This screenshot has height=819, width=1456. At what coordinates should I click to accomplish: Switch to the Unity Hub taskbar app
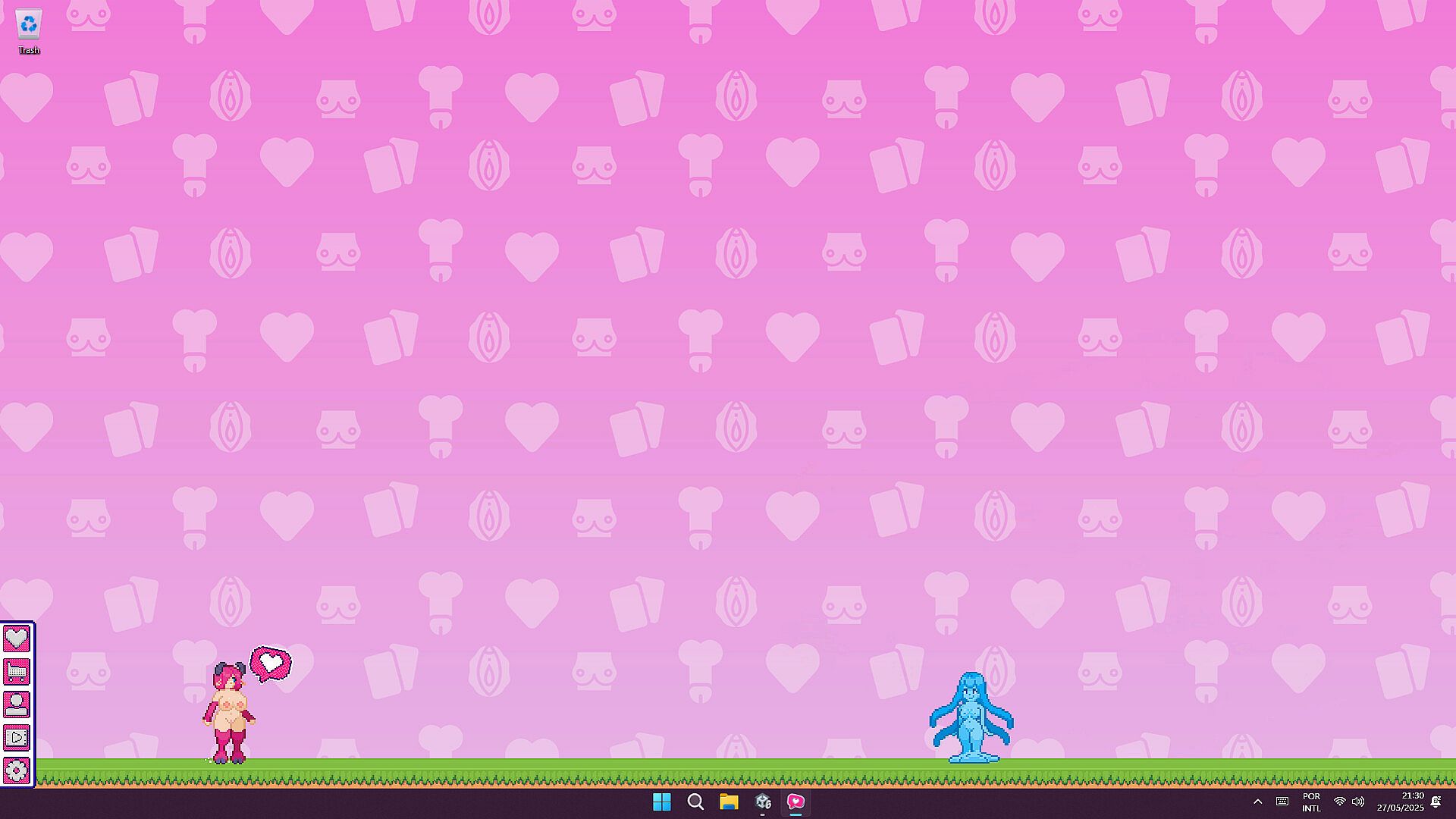point(763,802)
